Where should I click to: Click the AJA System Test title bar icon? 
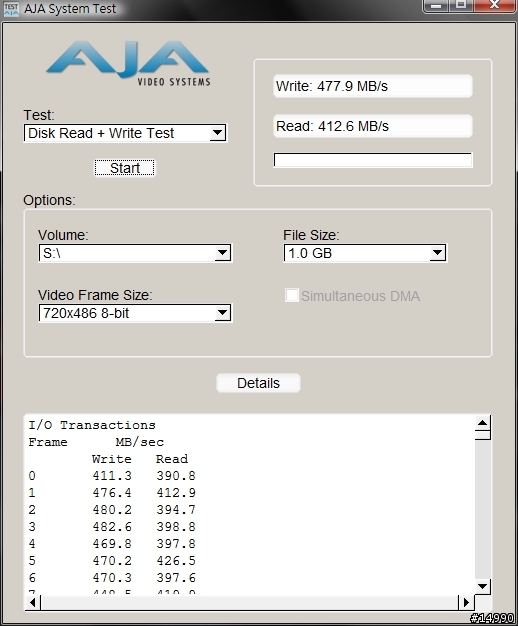coord(11,9)
